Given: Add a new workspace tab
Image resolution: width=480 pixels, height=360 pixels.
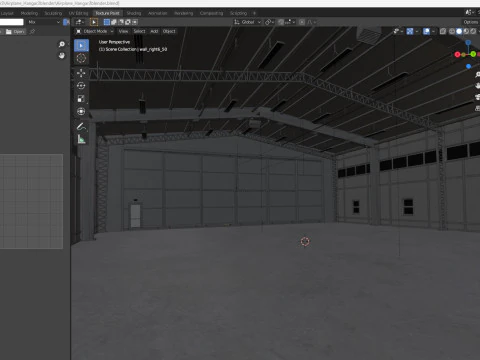Looking at the screenshot, I should point(254,13).
